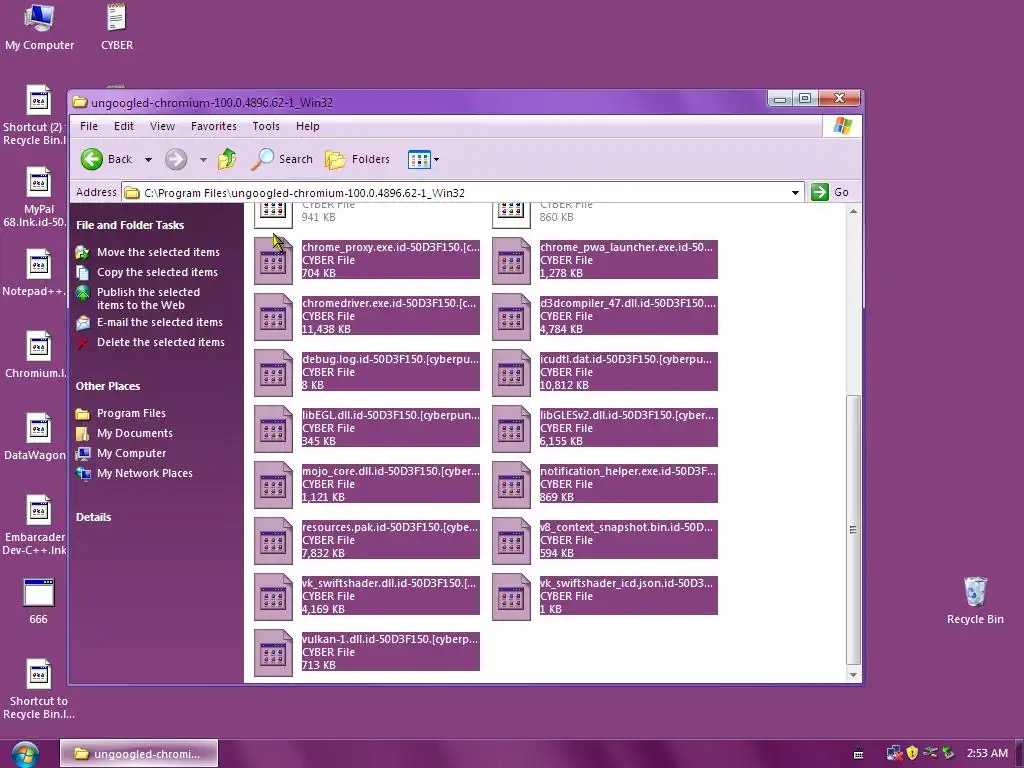This screenshot has height=768, width=1024.
Task: Click the scrollbar up arrow in file list
Action: click(853, 212)
